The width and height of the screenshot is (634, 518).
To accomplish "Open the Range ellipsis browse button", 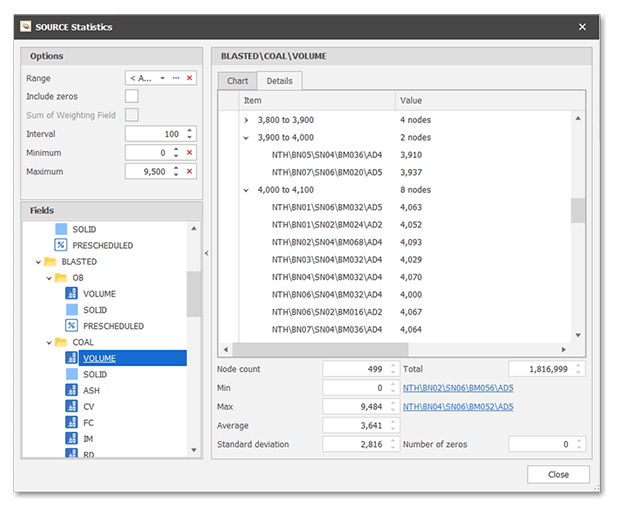I will pos(175,78).
